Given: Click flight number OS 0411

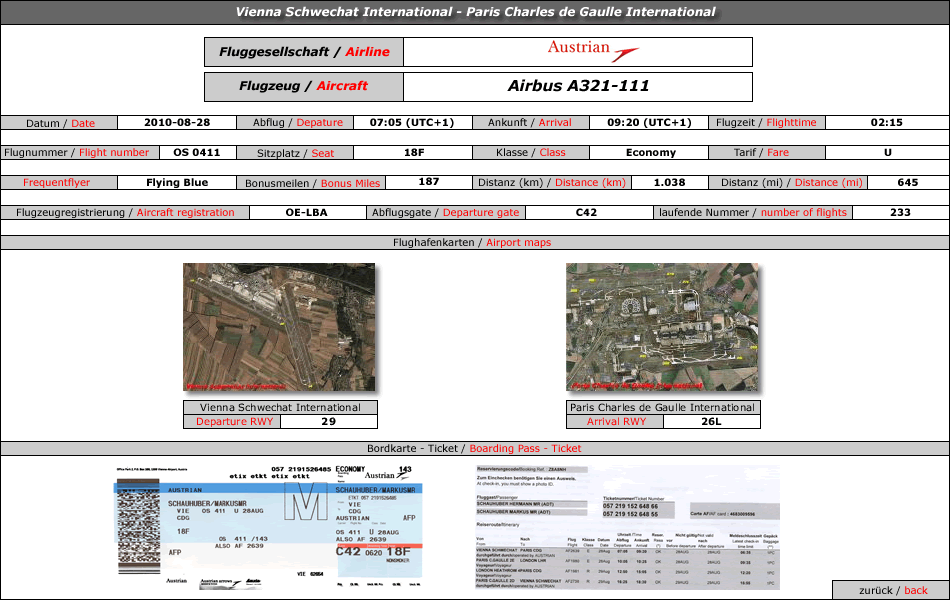Looking at the screenshot, I should click(197, 153).
